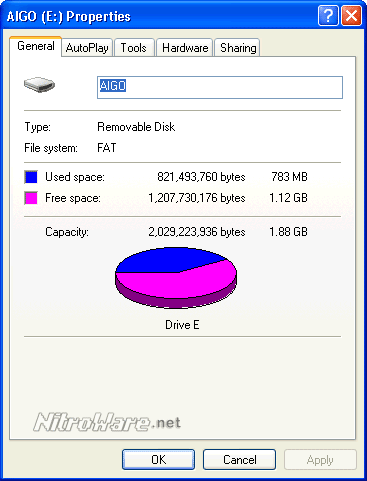Click the removable disk drive icon
The height and width of the screenshot is (481, 367).
point(39,85)
